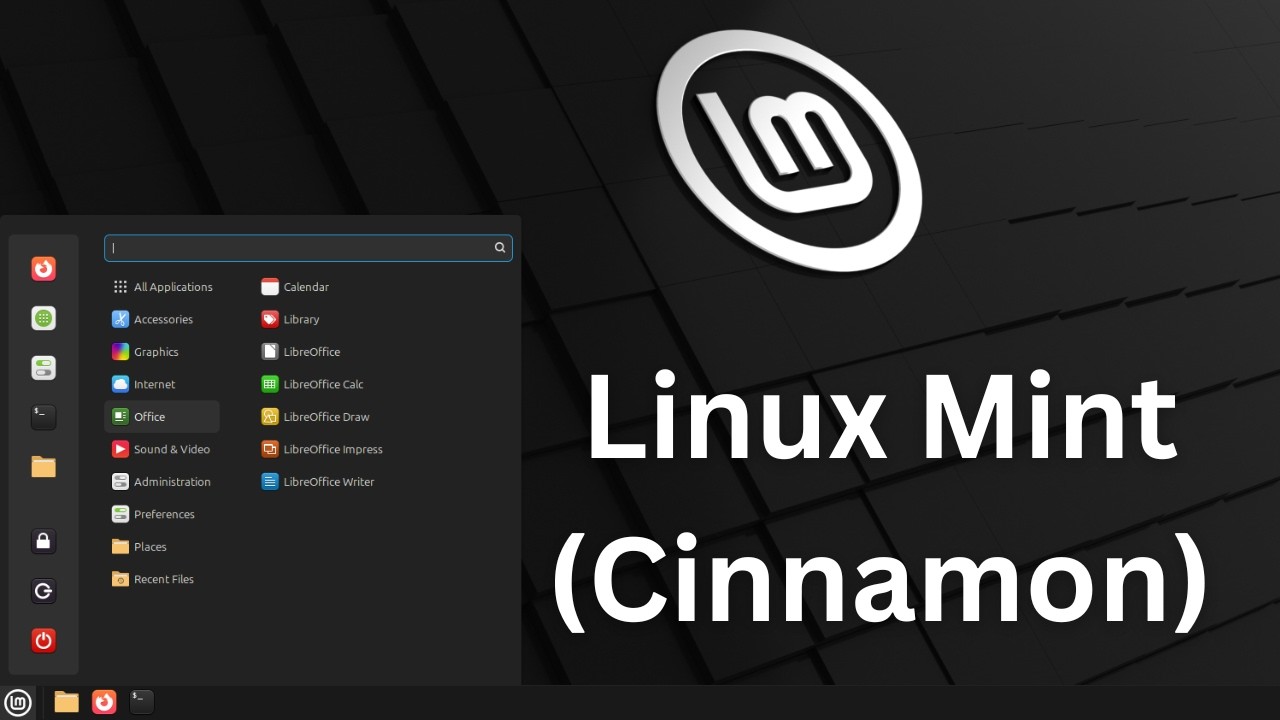The width and height of the screenshot is (1280, 720).
Task: Choose the Sound & Video label
Action: [x=172, y=449]
